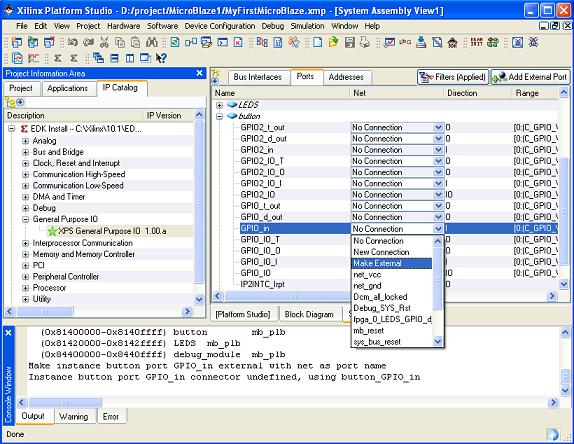Click the open folder toolbar icon
Image resolution: width=574 pixels, height=444 pixels.
(333, 42)
